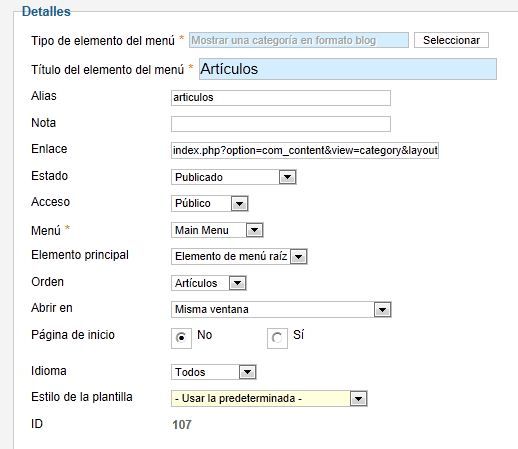Expand the Orden dropdown showing Artículos
The width and height of the screenshot is (518, 449).
[x=209, y=283]
